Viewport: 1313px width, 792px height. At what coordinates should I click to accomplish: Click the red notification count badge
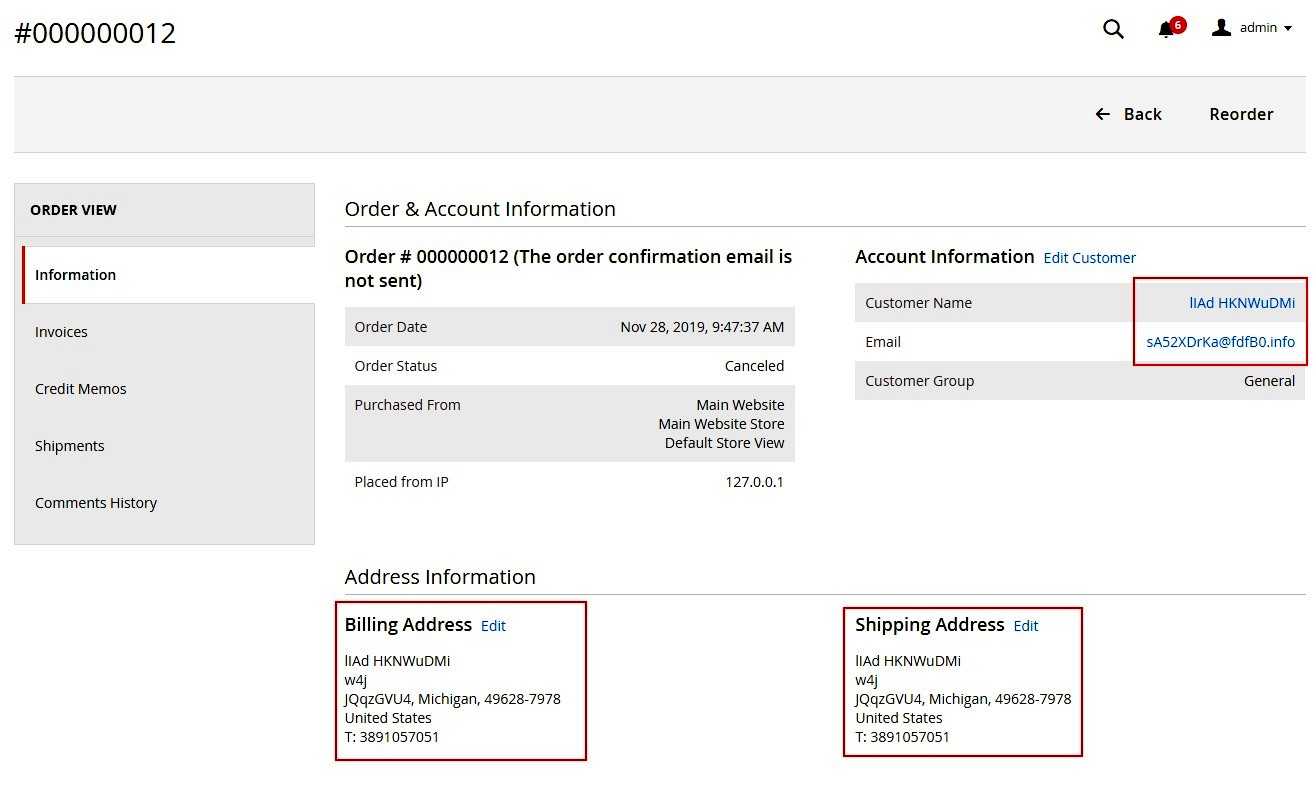[1178, 24]
